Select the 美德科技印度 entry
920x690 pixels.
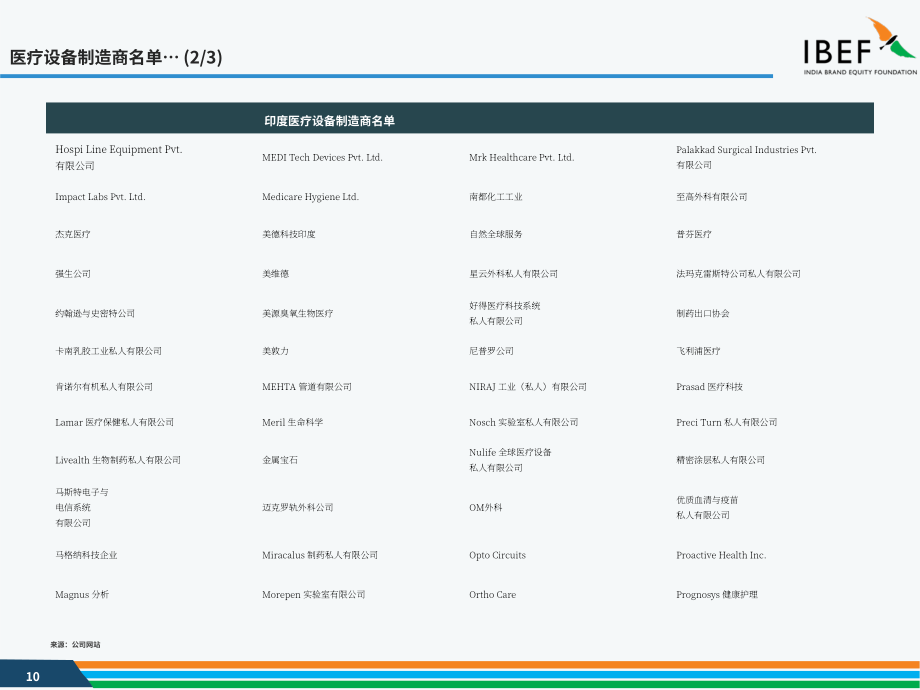click(289, 234)
